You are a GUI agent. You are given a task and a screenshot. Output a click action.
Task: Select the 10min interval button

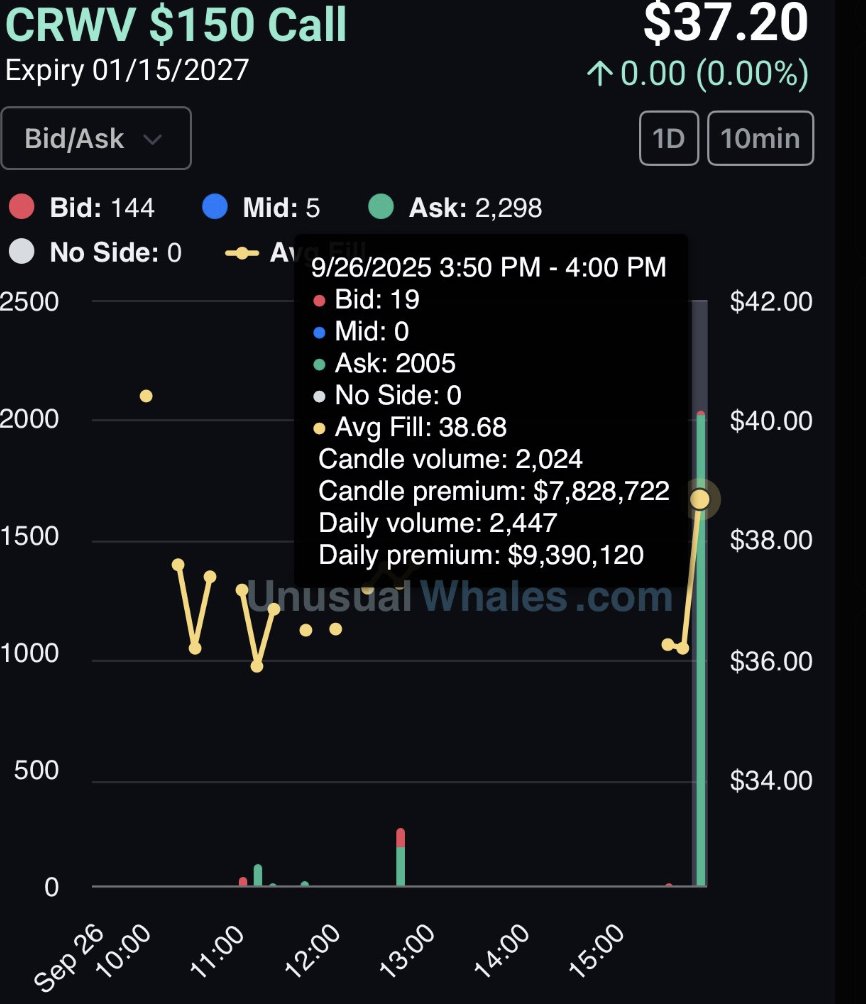coord(760,138)
